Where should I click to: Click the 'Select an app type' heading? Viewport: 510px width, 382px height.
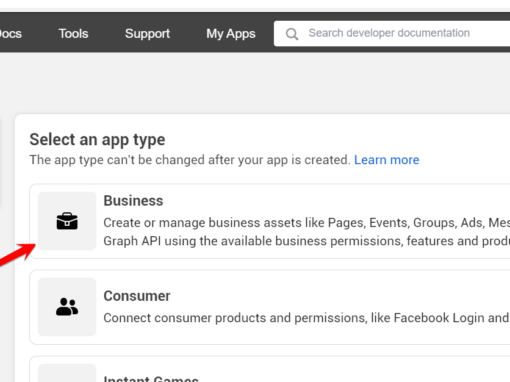97,140
